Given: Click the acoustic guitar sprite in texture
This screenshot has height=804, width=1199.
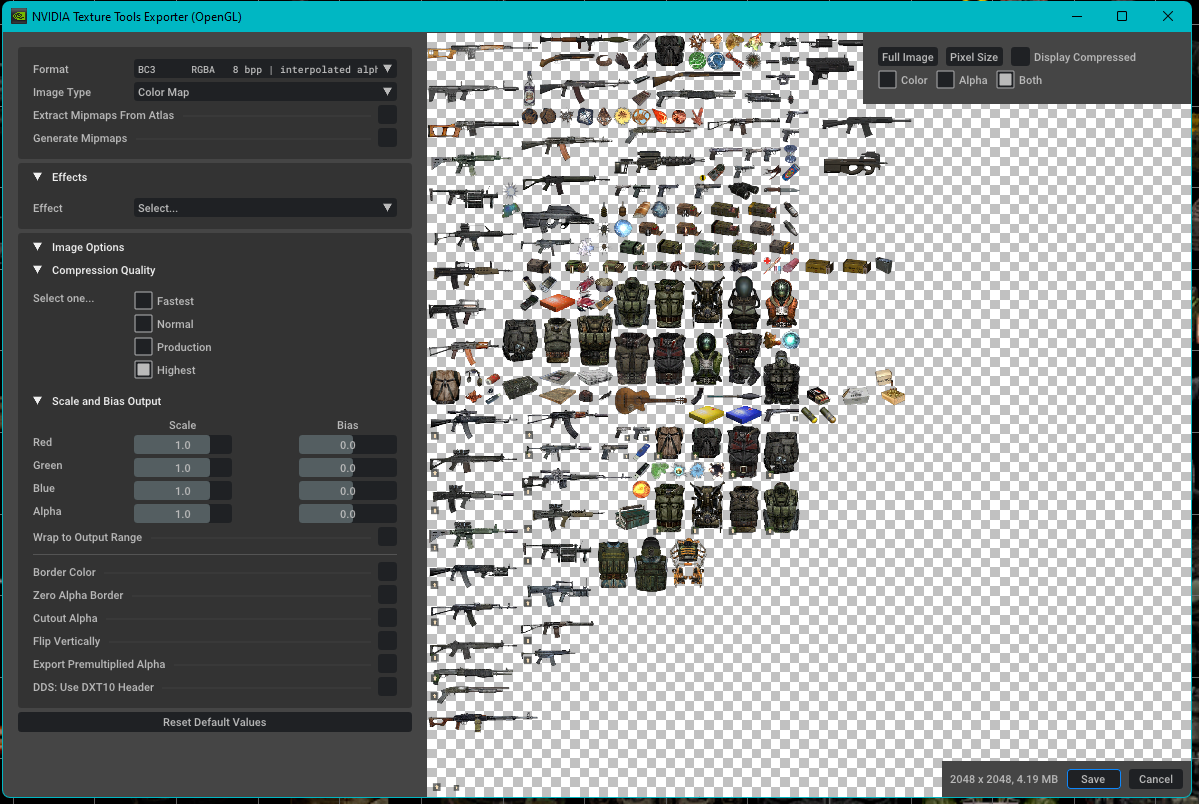Looking at the screenshot, I should tap(644, 400).
